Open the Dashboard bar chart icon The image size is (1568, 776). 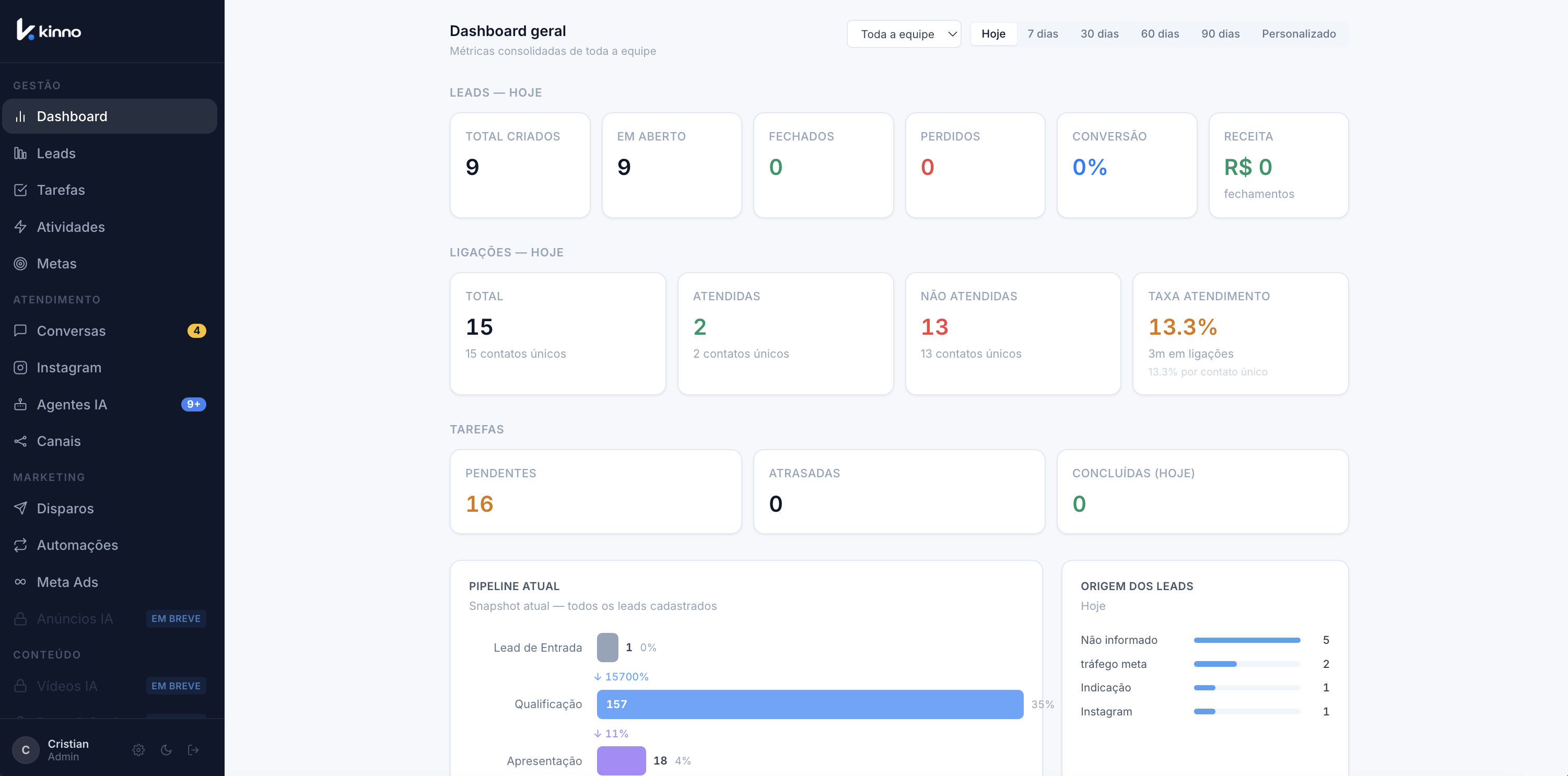tap(20, 116)
